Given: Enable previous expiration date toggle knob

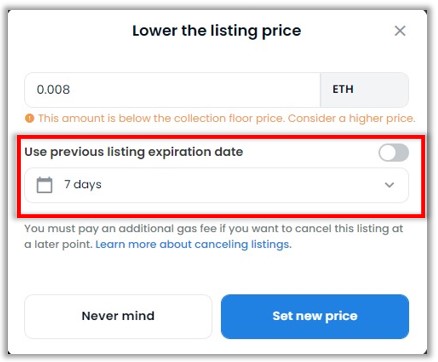Looking at the screenshot, I should 387,153.
